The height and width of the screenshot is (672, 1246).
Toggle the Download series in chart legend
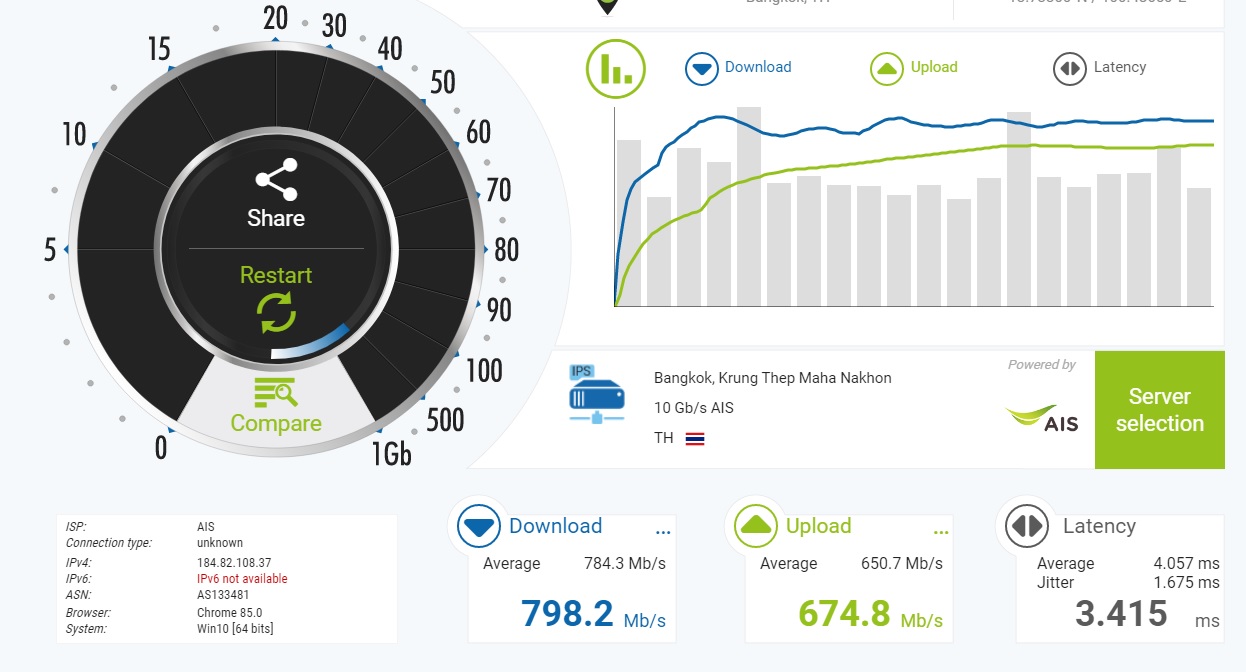point(738,67)
